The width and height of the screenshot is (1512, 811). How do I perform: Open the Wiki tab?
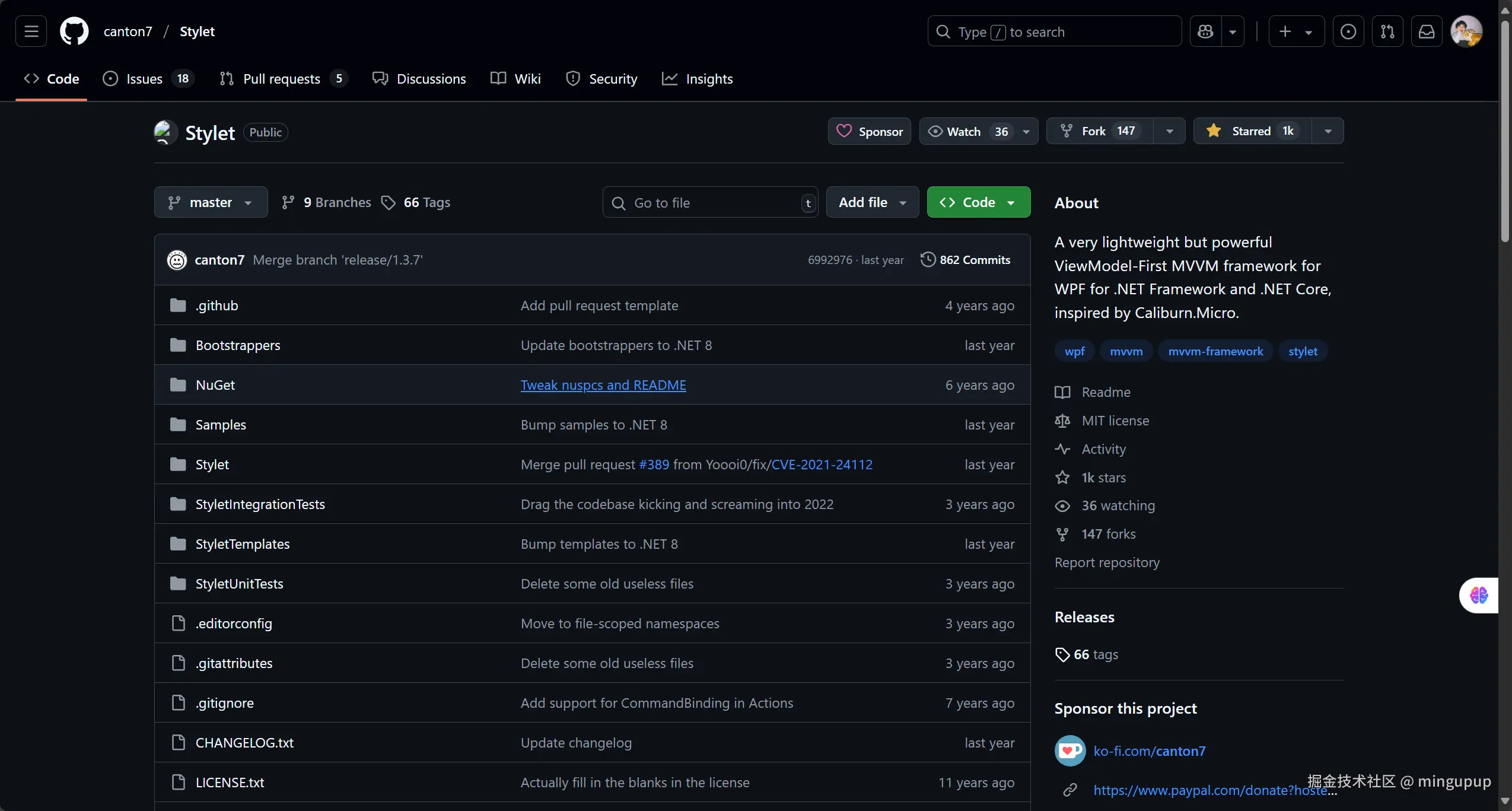point(516,79)
